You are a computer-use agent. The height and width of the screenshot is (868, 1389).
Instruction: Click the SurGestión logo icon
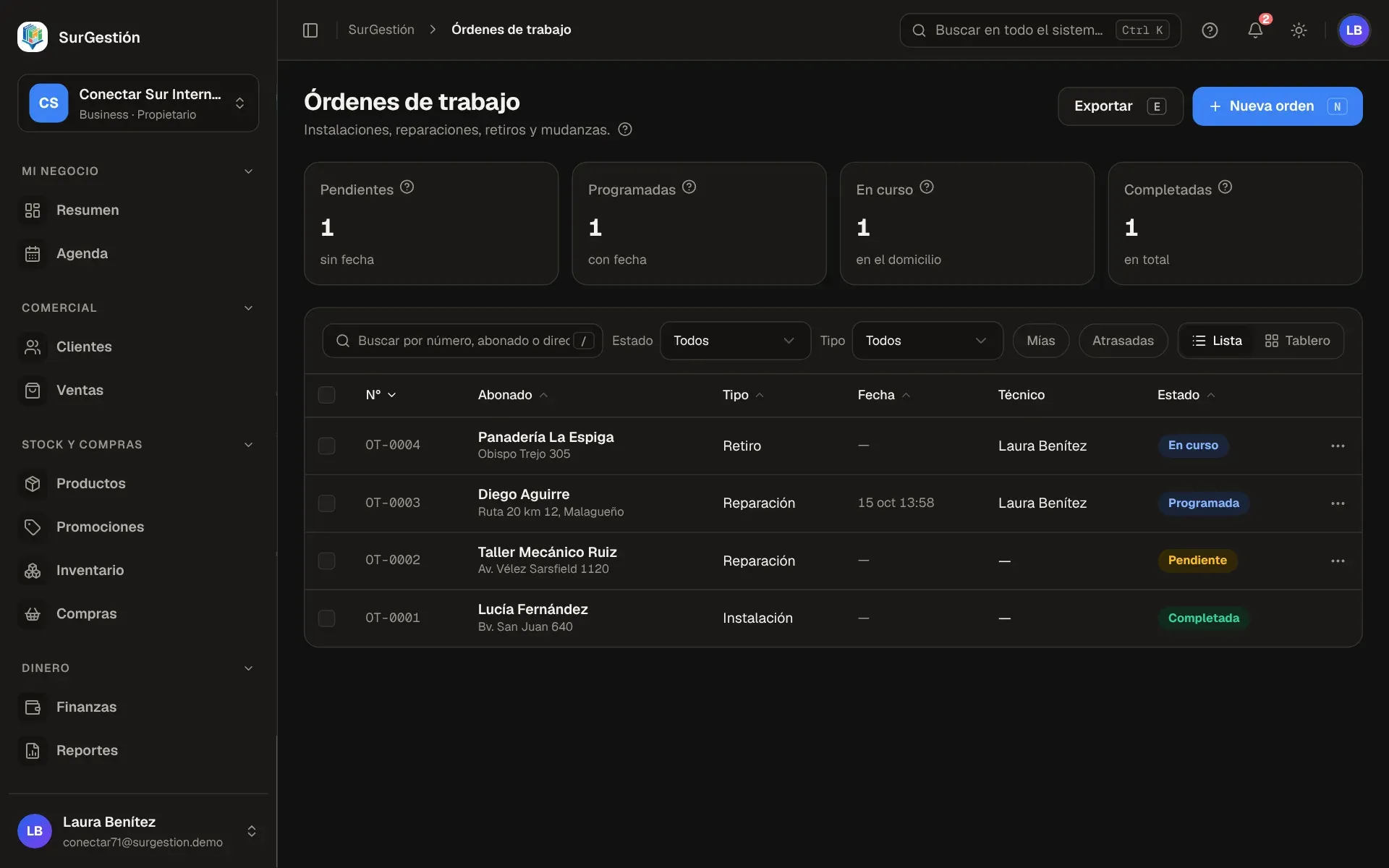point(33,37)
